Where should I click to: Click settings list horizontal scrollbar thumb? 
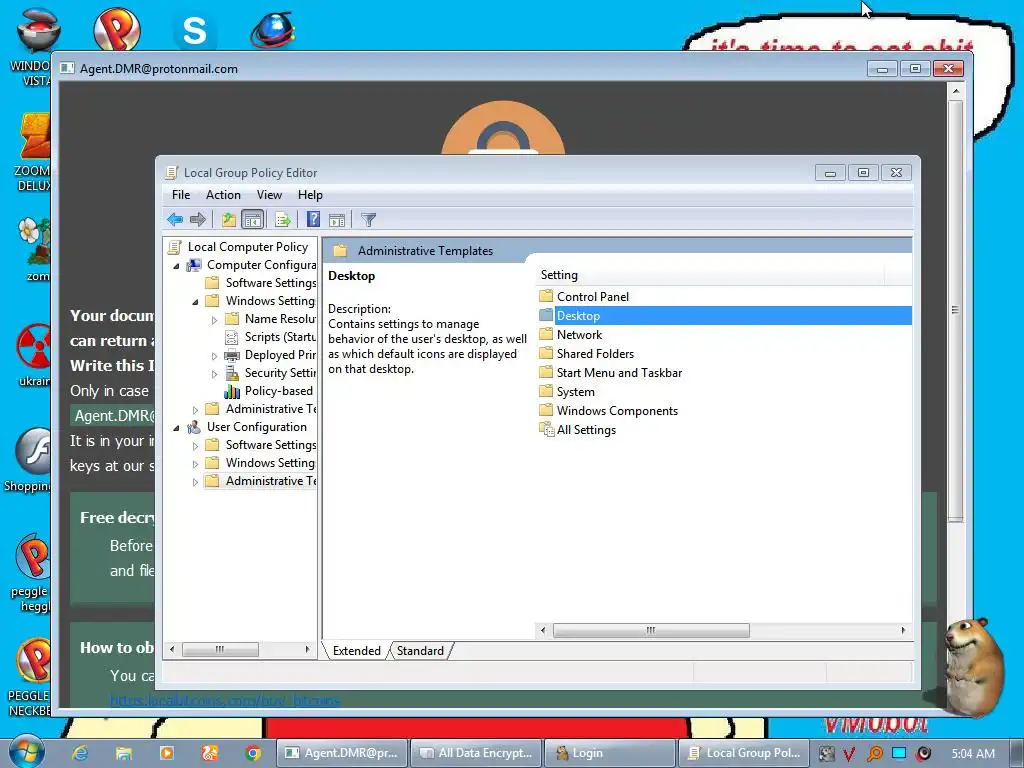click(651, 630)
